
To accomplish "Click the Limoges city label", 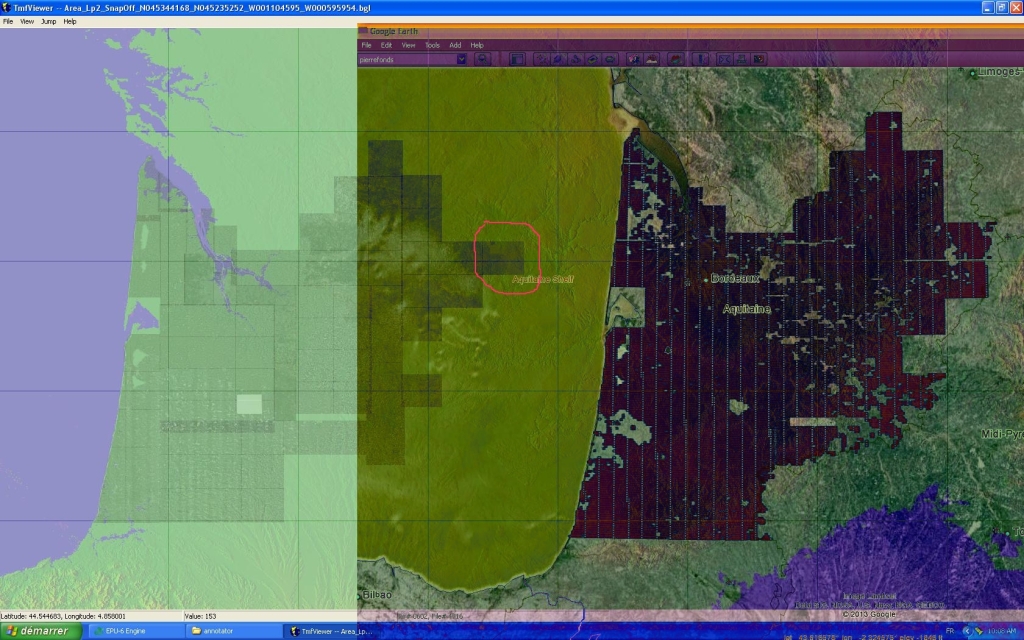I will 999,72.
